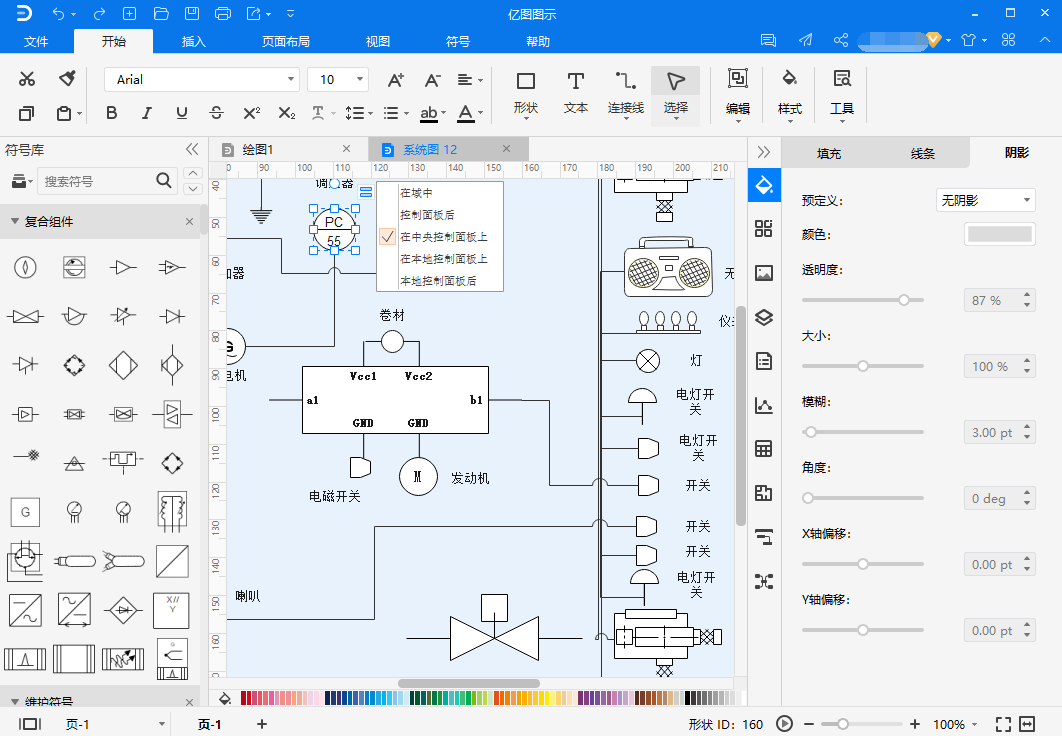The image size is (1062, 736).
Task: Open the Layers panel in right sidebar
Action: (764, 317)
